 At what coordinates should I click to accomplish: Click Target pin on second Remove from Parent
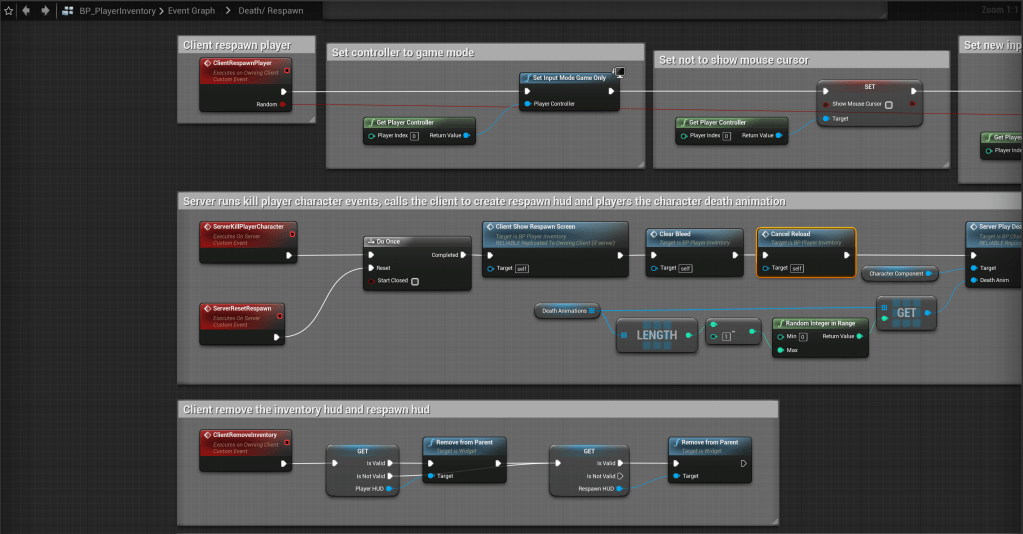677,477
